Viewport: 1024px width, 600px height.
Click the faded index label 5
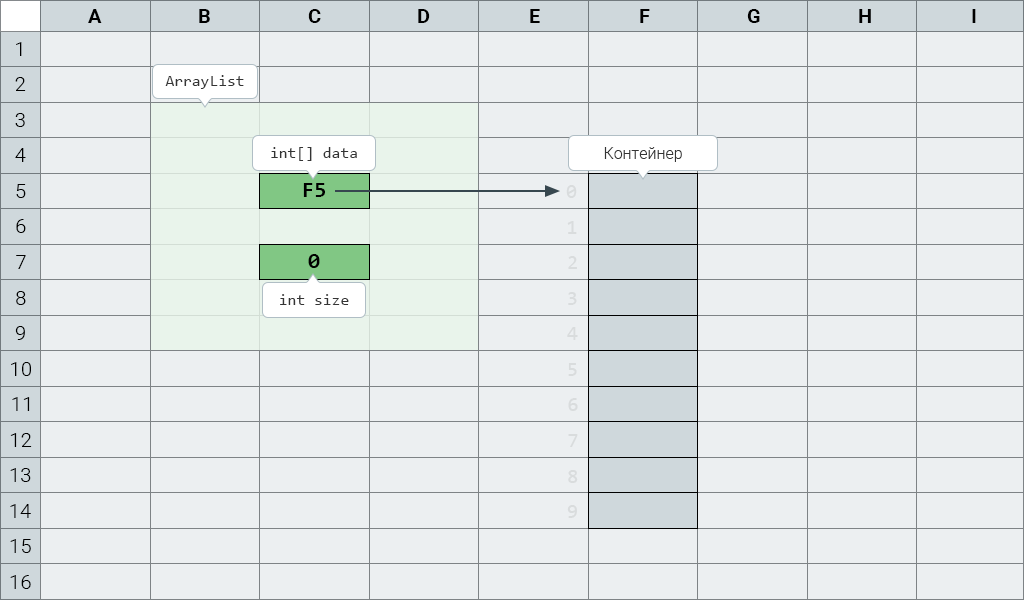tap(572, 370)
